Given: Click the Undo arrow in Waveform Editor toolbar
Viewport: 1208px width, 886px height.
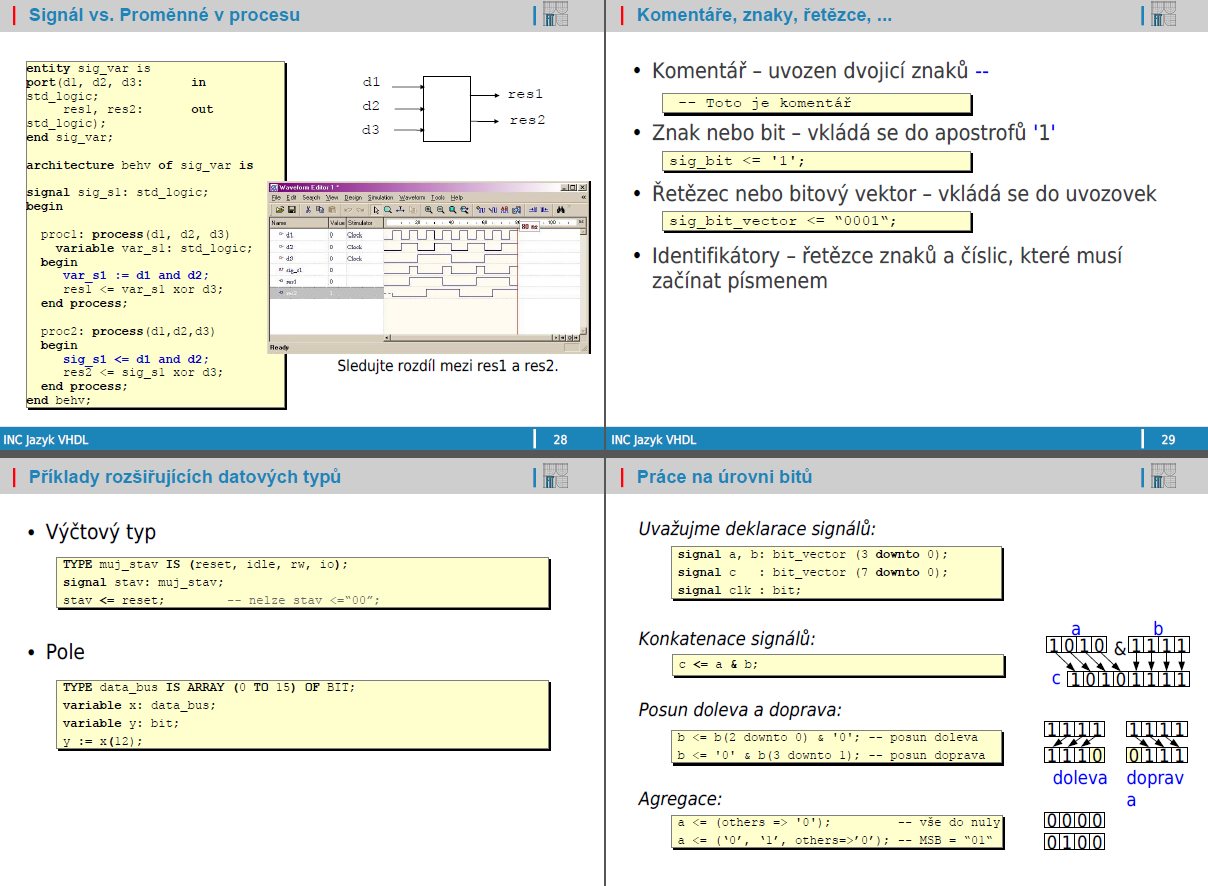Looking at the screenshot, I should point(348,209).
